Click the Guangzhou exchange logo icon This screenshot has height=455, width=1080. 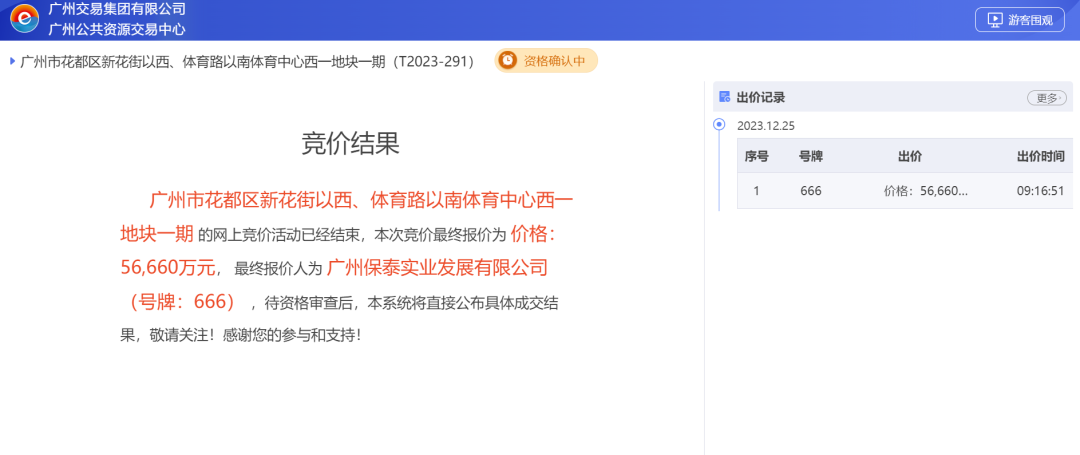(x=24, y=19)
